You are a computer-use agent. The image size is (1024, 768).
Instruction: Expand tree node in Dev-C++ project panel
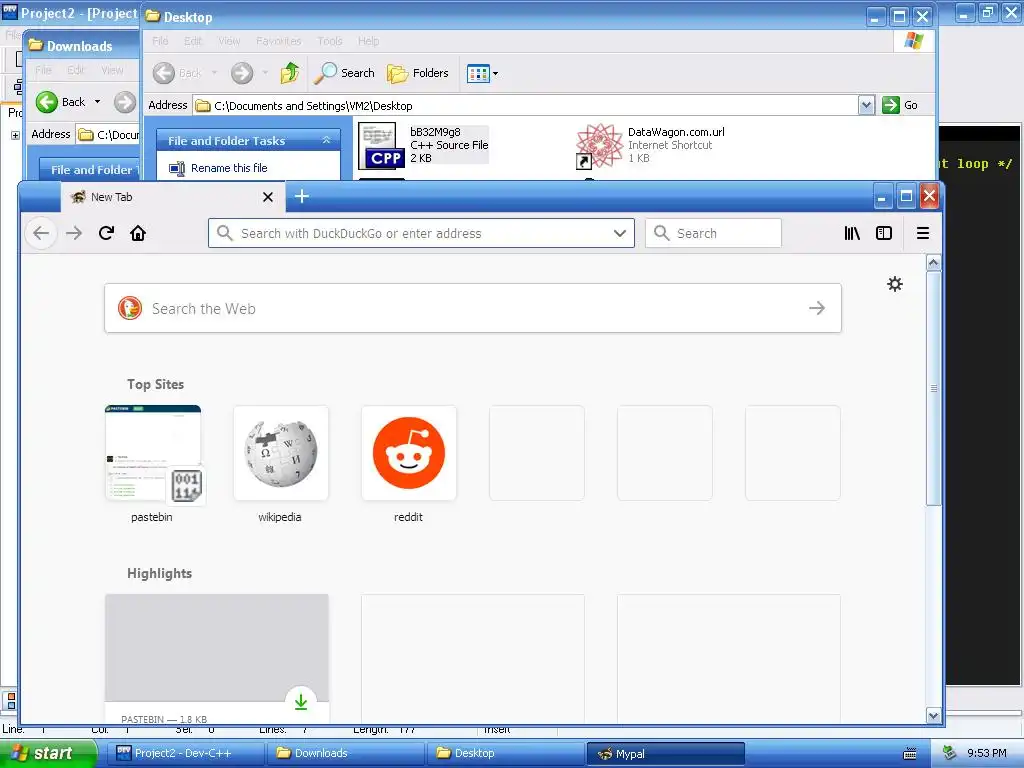(15, 135)
